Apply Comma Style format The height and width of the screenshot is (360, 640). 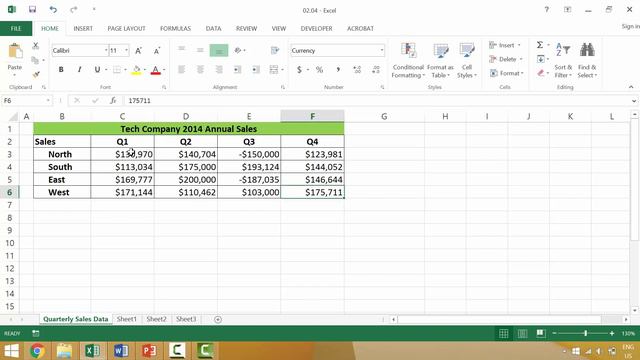(338, 70)
